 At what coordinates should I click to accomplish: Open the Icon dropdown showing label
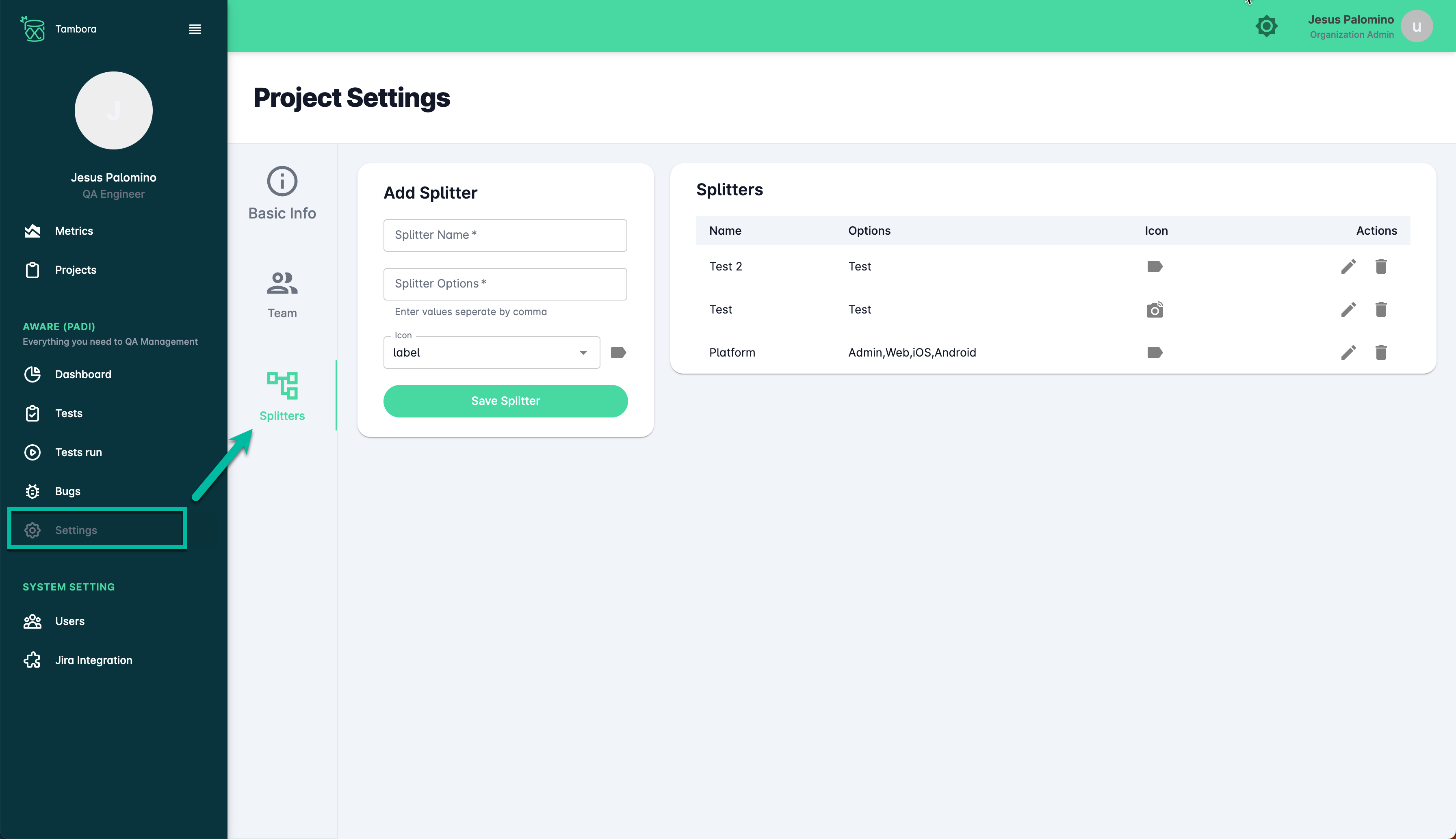tap(492, 352)
